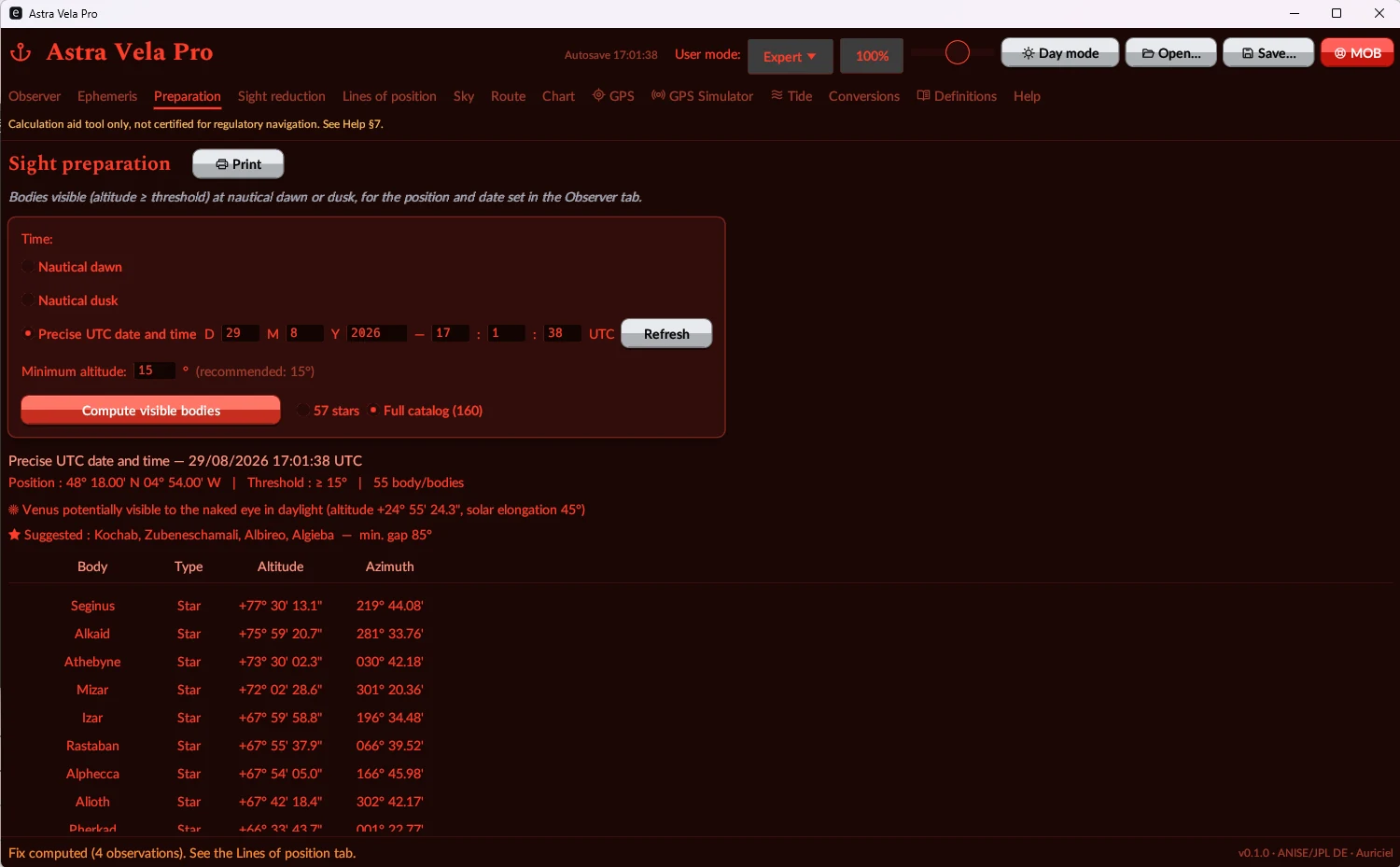
Task: Click the Izar row name
Action: pos(92,718)
